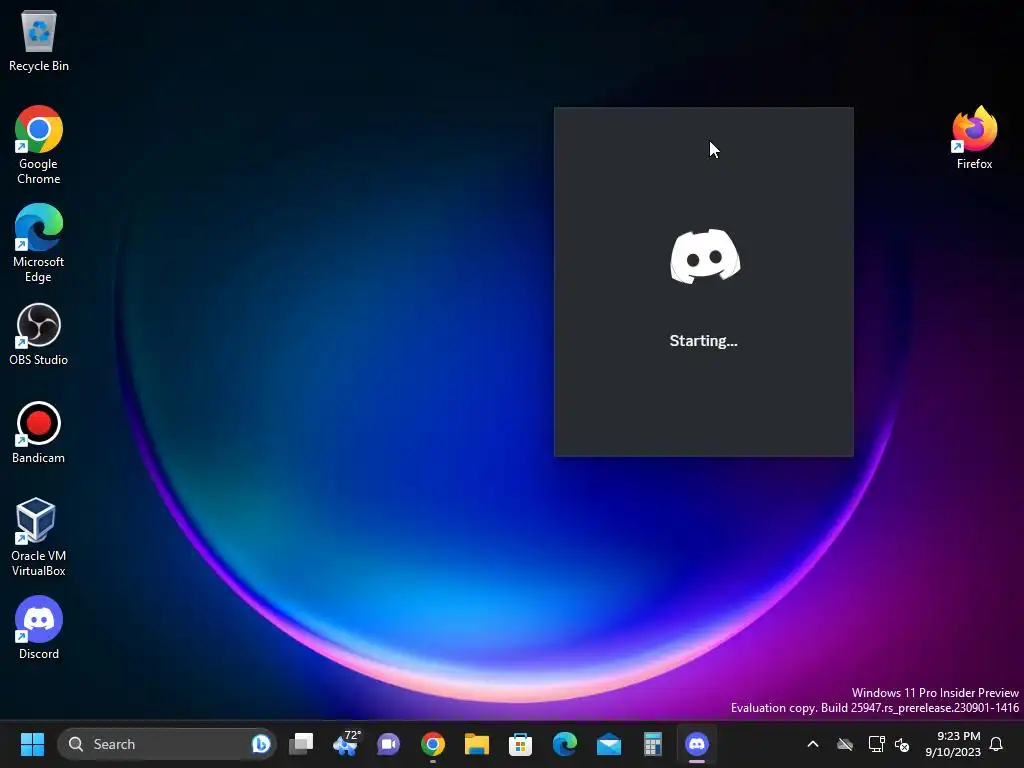Open the Chat (Teams) taskbar icon

coord(389,744)
